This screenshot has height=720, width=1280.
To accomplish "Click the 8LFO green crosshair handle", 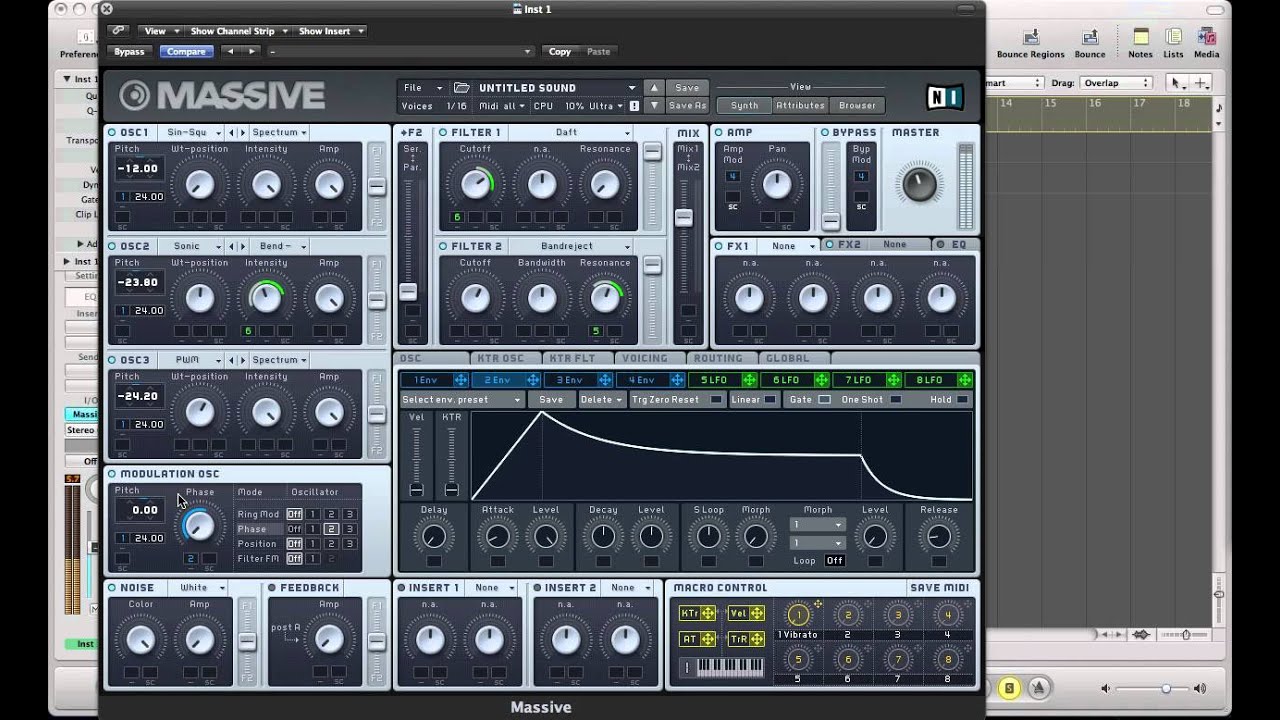I will [965, 380].
